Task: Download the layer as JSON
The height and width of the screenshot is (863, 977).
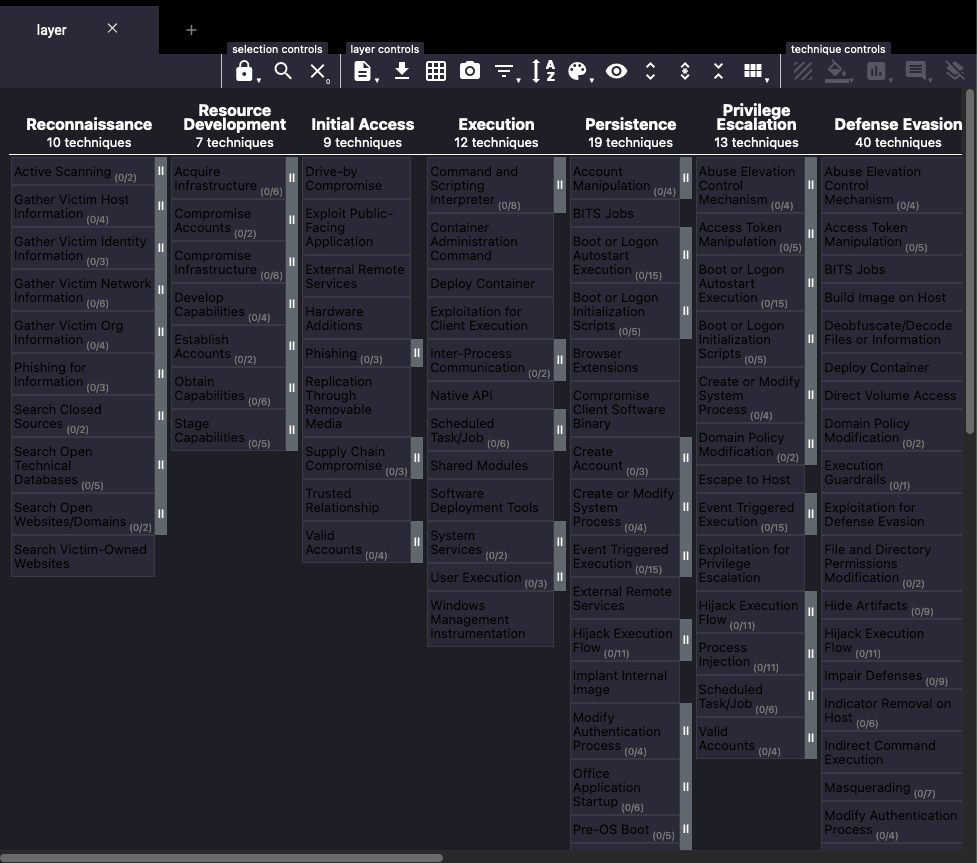Action: pos(401,71)
